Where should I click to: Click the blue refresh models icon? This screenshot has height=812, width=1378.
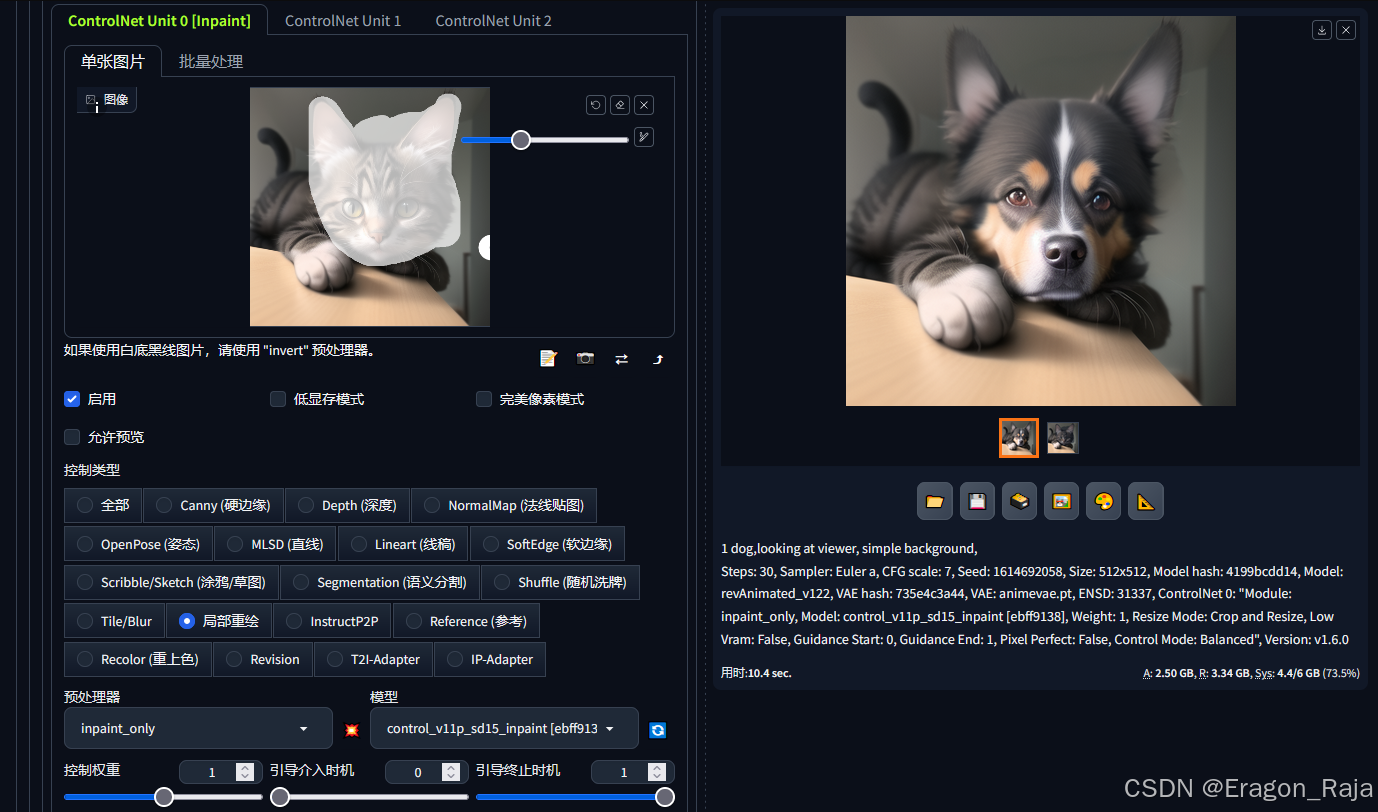657,730
